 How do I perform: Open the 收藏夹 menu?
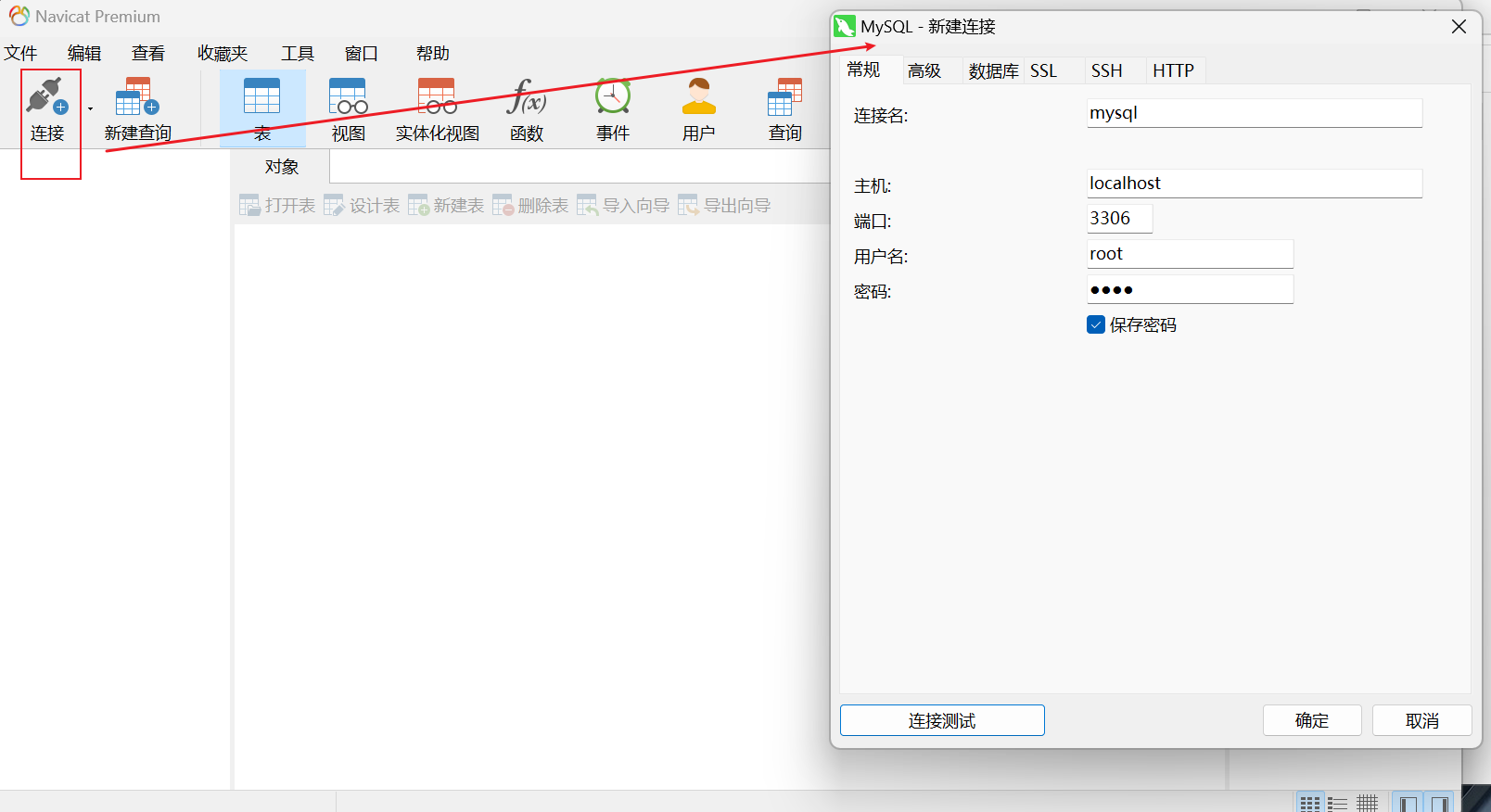[x=223, y=53]
